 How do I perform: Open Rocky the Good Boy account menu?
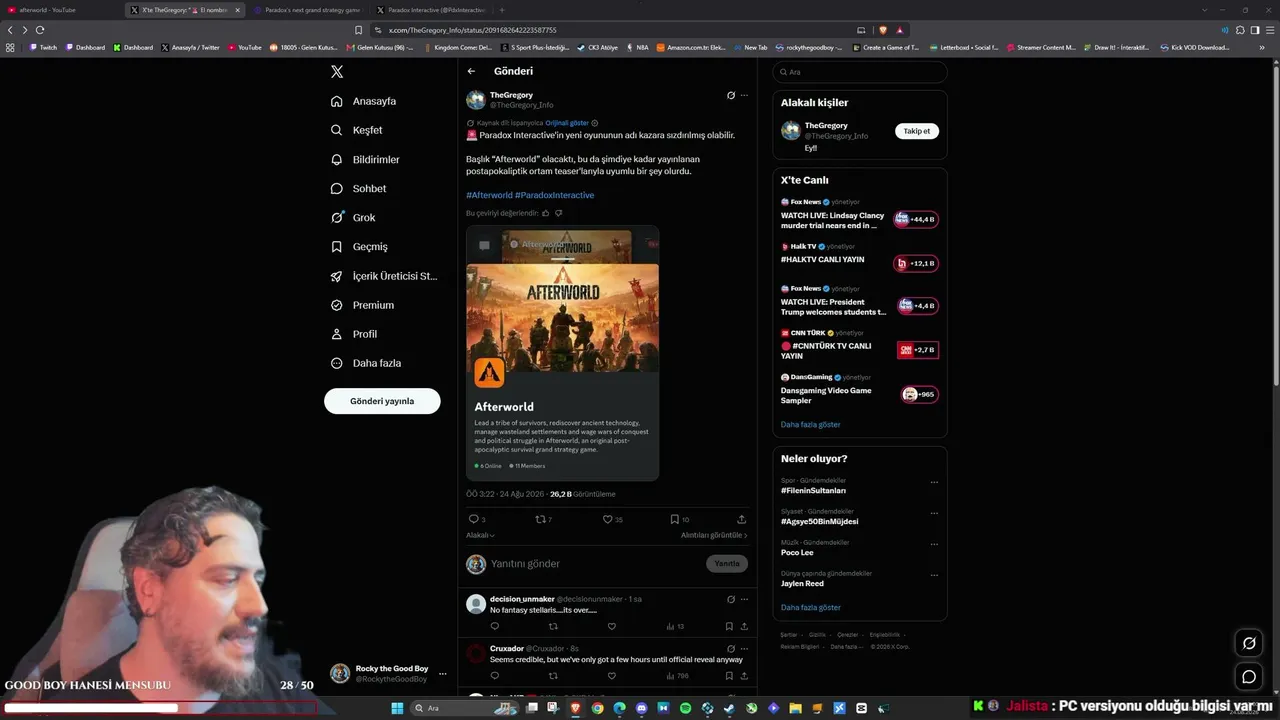tap(390, 673)
